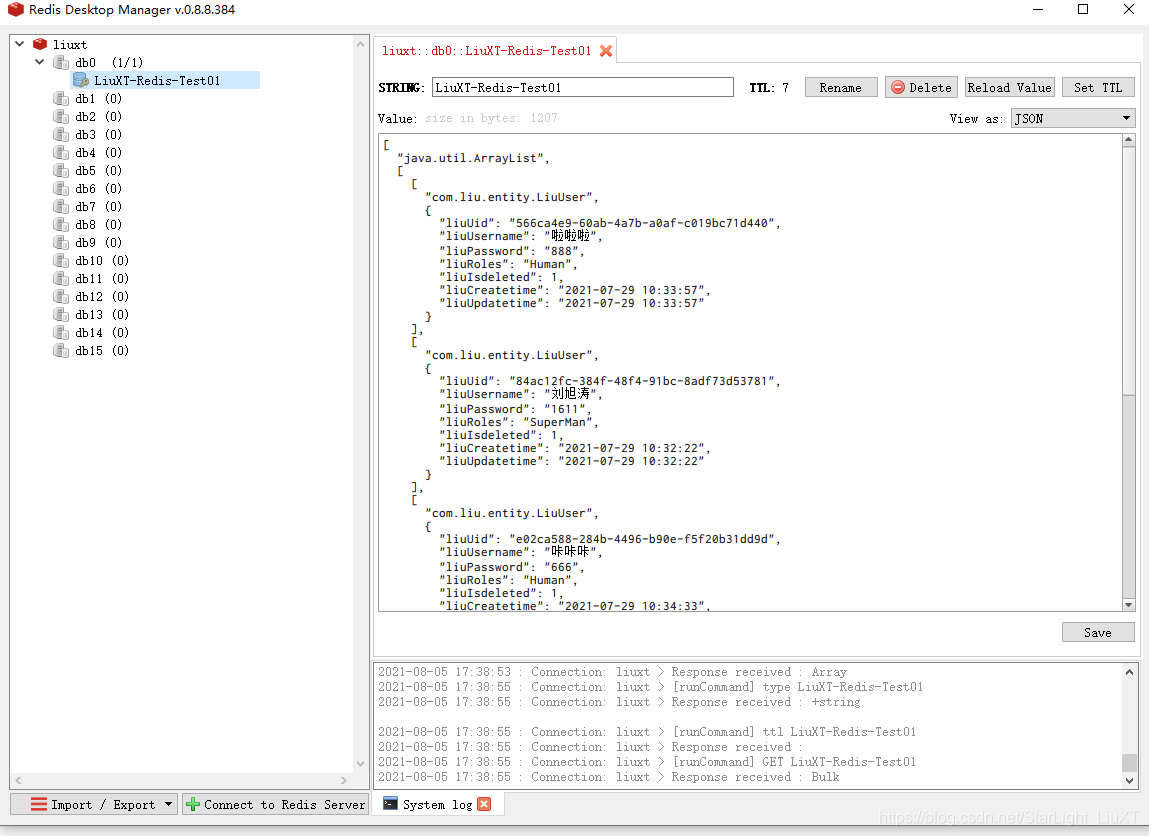Click system log scrollbar up arrow
1149x836 pixels.
(x=1129, y=671)
